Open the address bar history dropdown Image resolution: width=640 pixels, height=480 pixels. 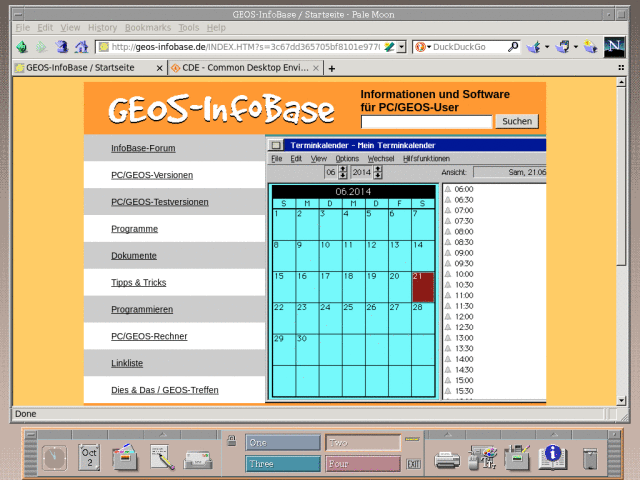pyautogui.click(x=401, y=47)
